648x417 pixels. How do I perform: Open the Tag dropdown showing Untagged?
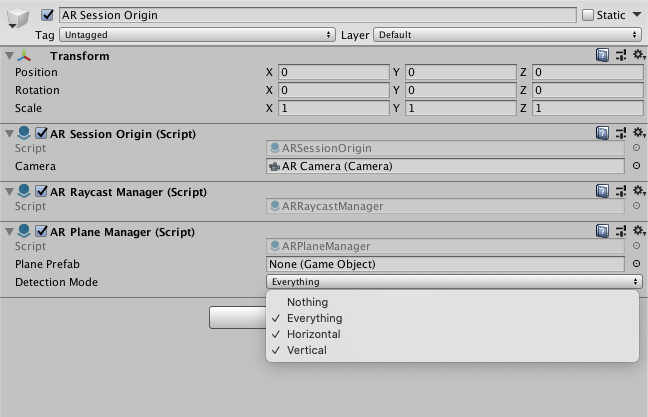[197, 35]
